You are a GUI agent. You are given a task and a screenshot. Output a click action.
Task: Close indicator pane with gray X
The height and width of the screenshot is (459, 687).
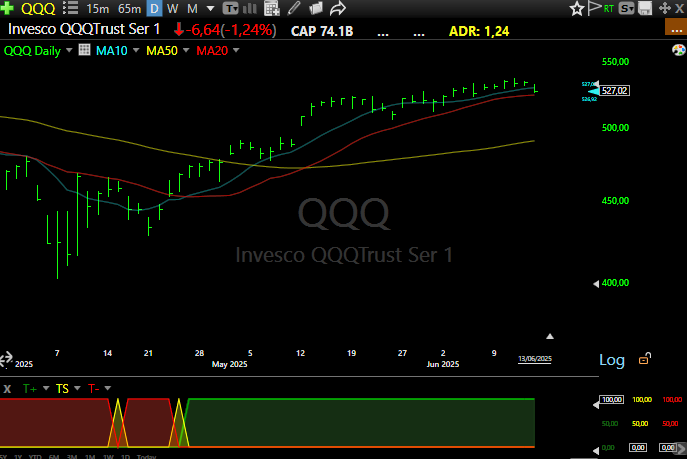[x=7, y=389]
